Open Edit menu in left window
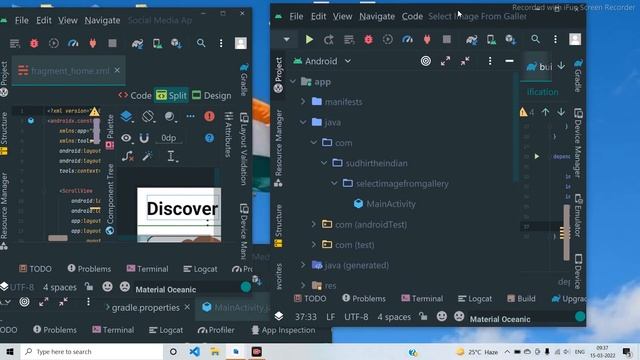 [43, 20]
